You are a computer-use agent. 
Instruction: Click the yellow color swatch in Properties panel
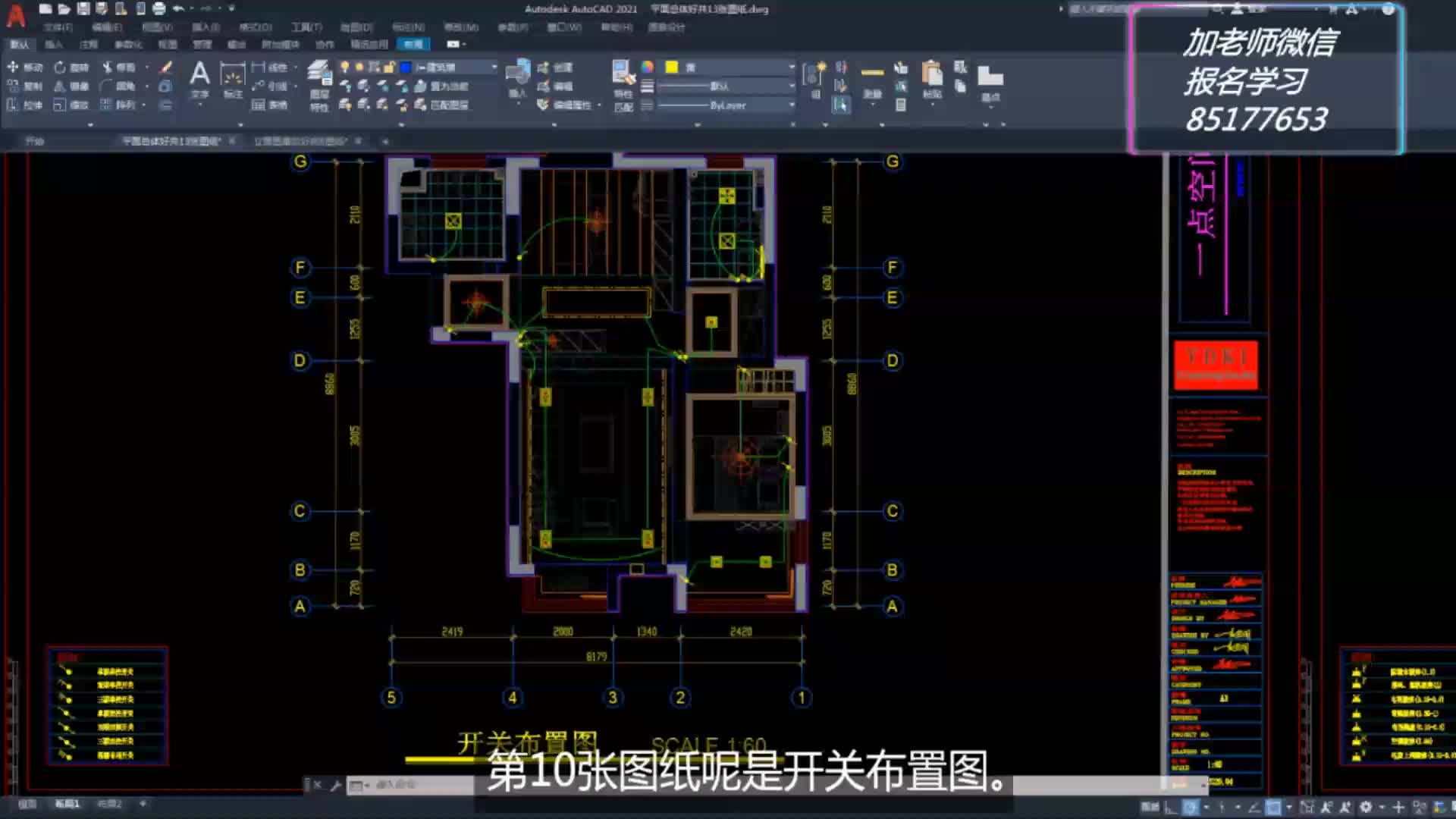[671, 67]
